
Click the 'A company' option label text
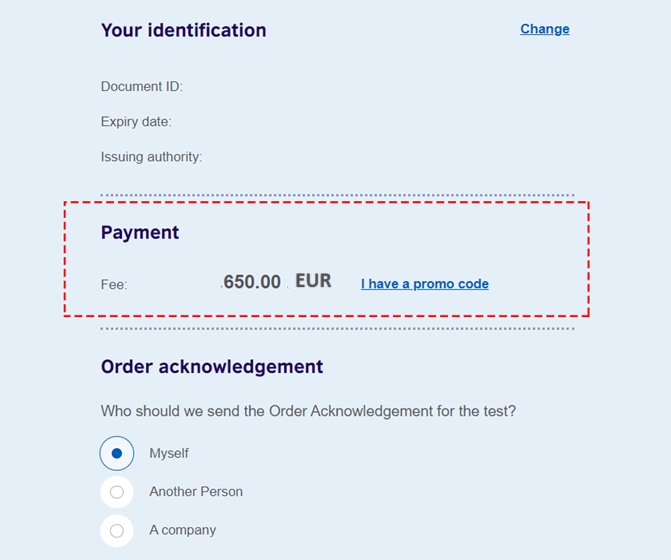point(183,530)
